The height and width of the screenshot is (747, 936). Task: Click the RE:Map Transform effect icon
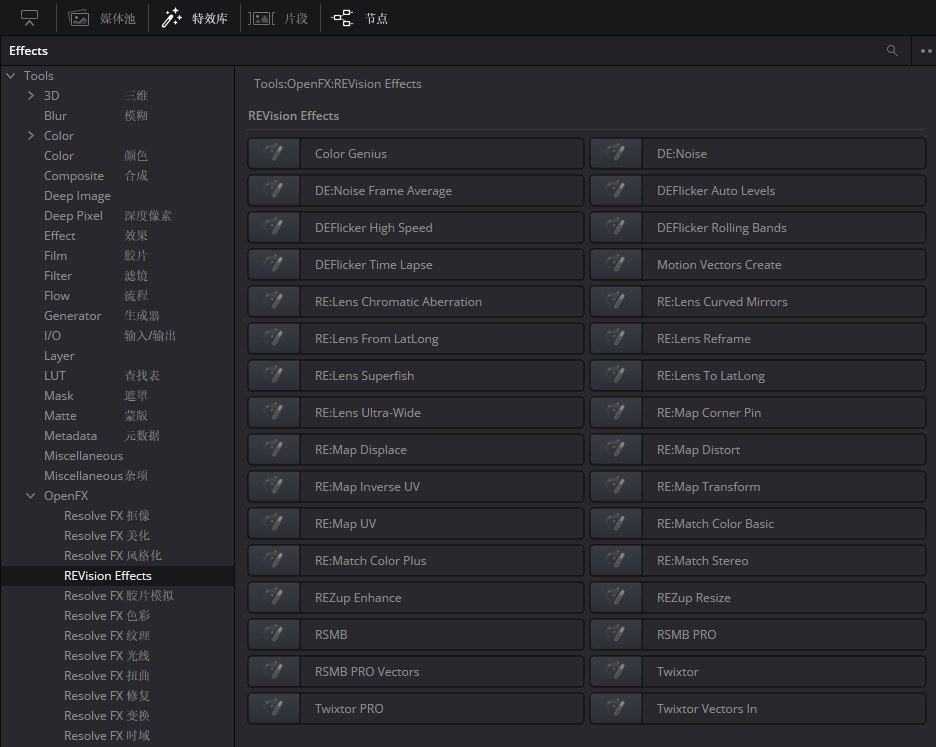click(x=616, y=487)
